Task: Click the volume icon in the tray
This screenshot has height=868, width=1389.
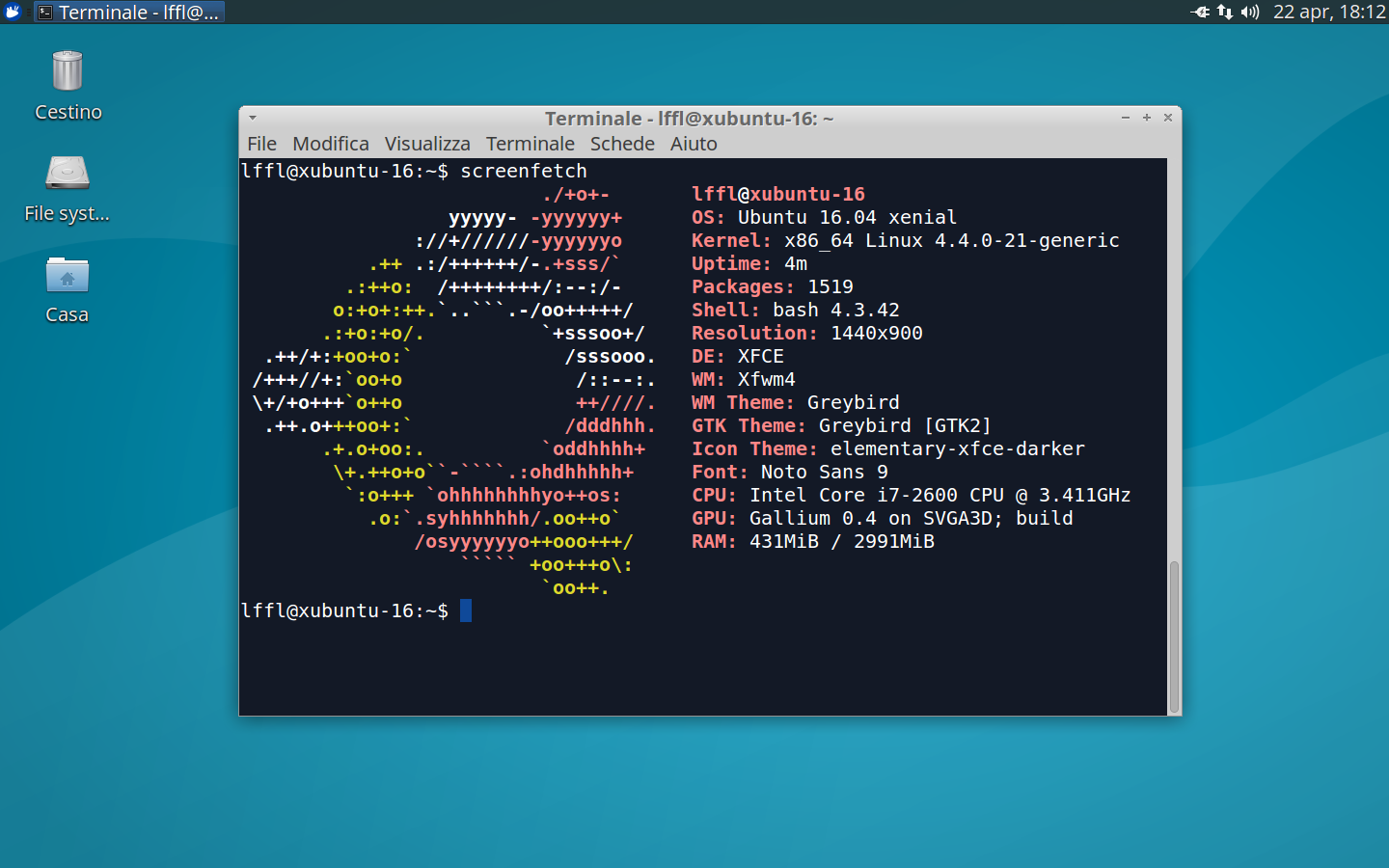Action: coord(1250,12)
